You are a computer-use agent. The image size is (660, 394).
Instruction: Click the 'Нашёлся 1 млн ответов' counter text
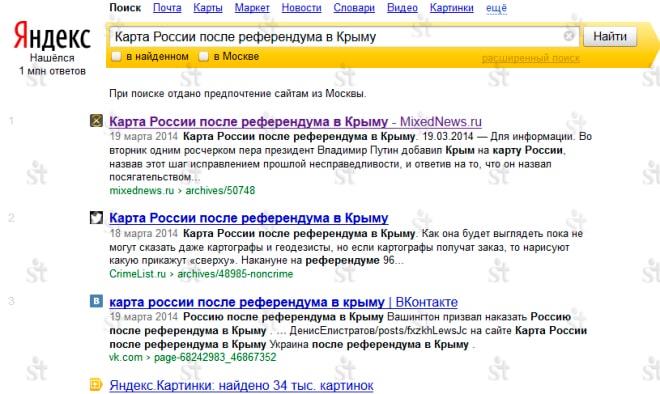point(52,64)
